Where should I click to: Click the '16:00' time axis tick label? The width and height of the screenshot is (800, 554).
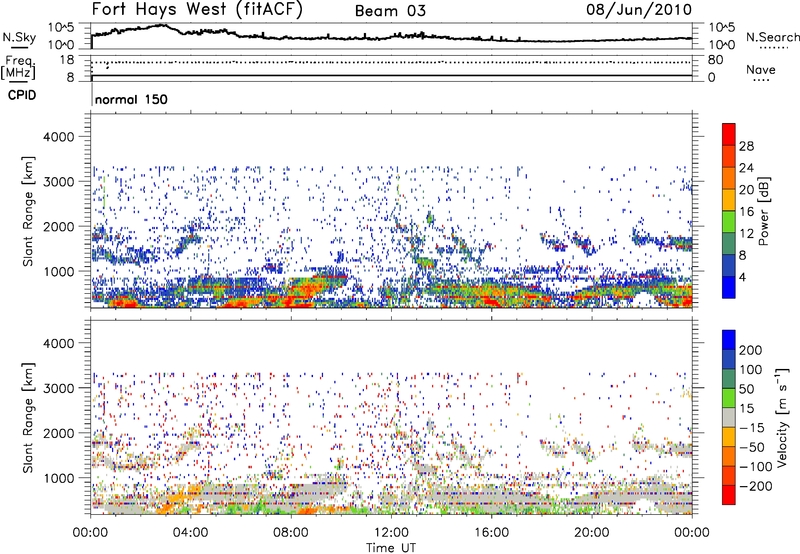point(491,533)
